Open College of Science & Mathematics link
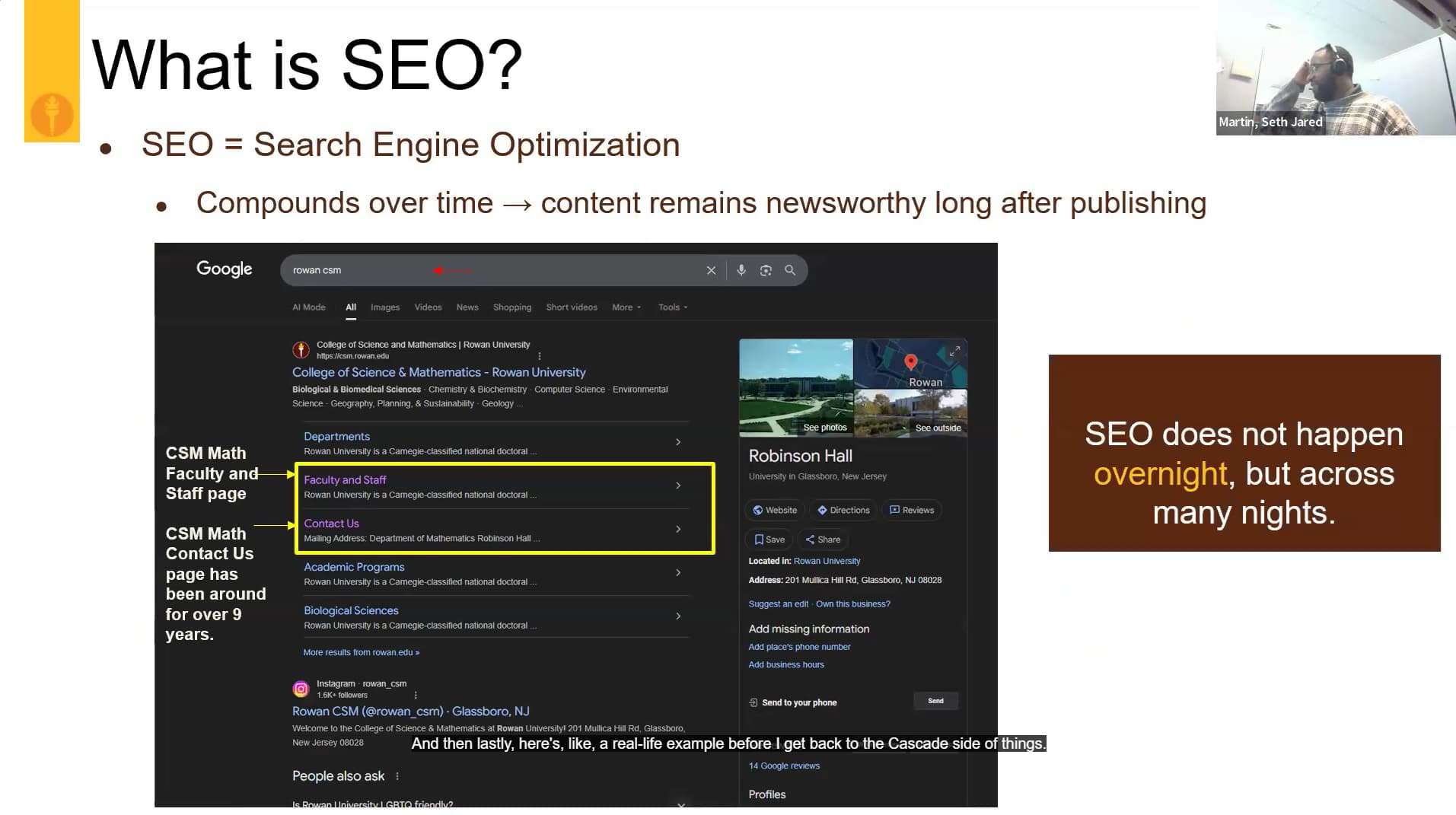The height and width of the screenshot is (815, 1456). point(438,372)
